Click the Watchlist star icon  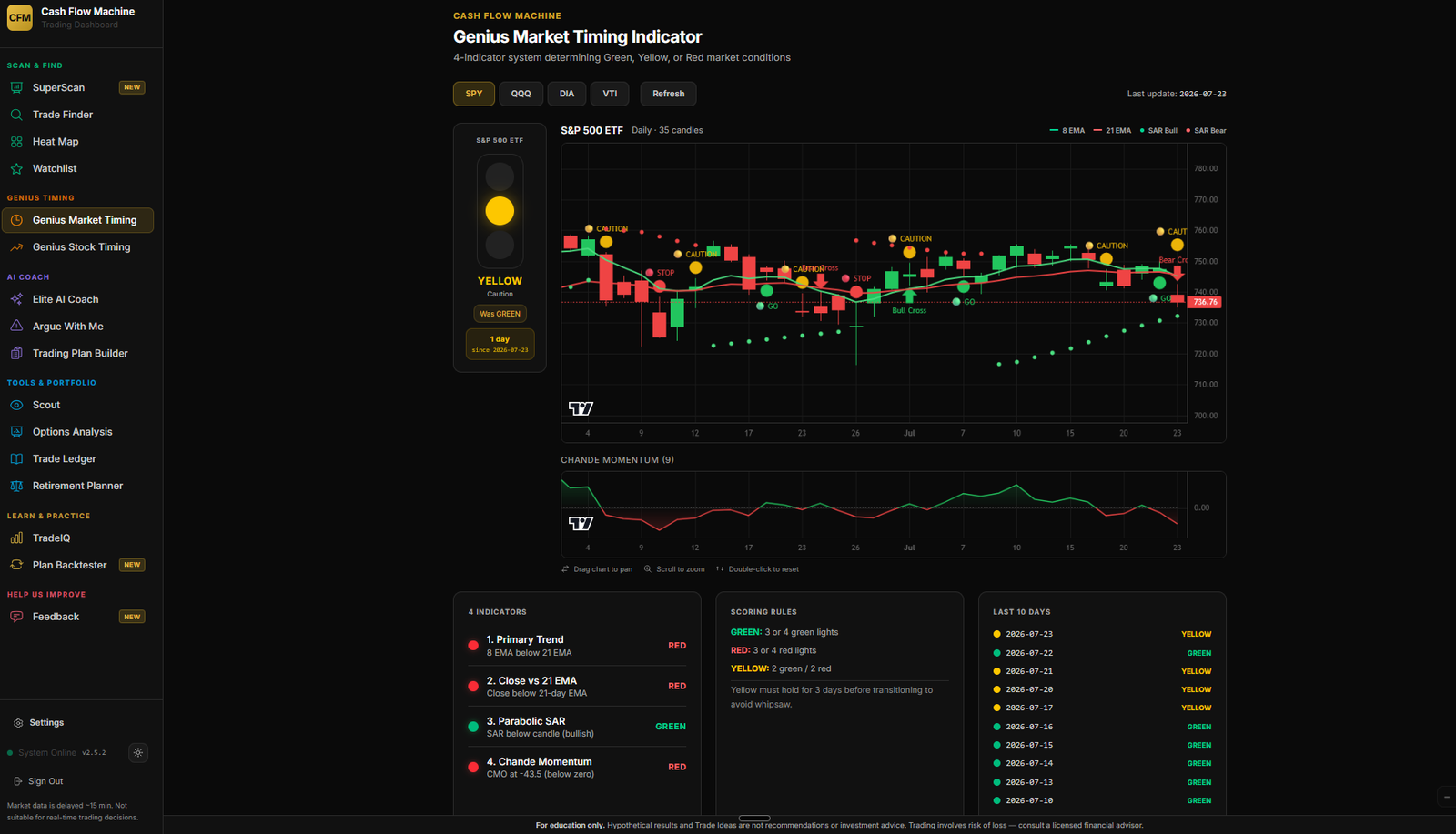pyautogui.click(x=16, y=168)
